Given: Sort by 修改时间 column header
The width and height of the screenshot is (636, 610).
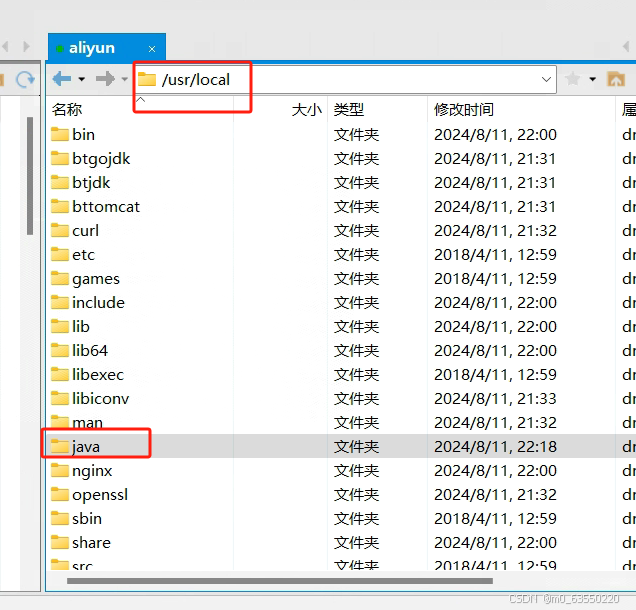Looking at the screenshot, I should coord(464,110).
